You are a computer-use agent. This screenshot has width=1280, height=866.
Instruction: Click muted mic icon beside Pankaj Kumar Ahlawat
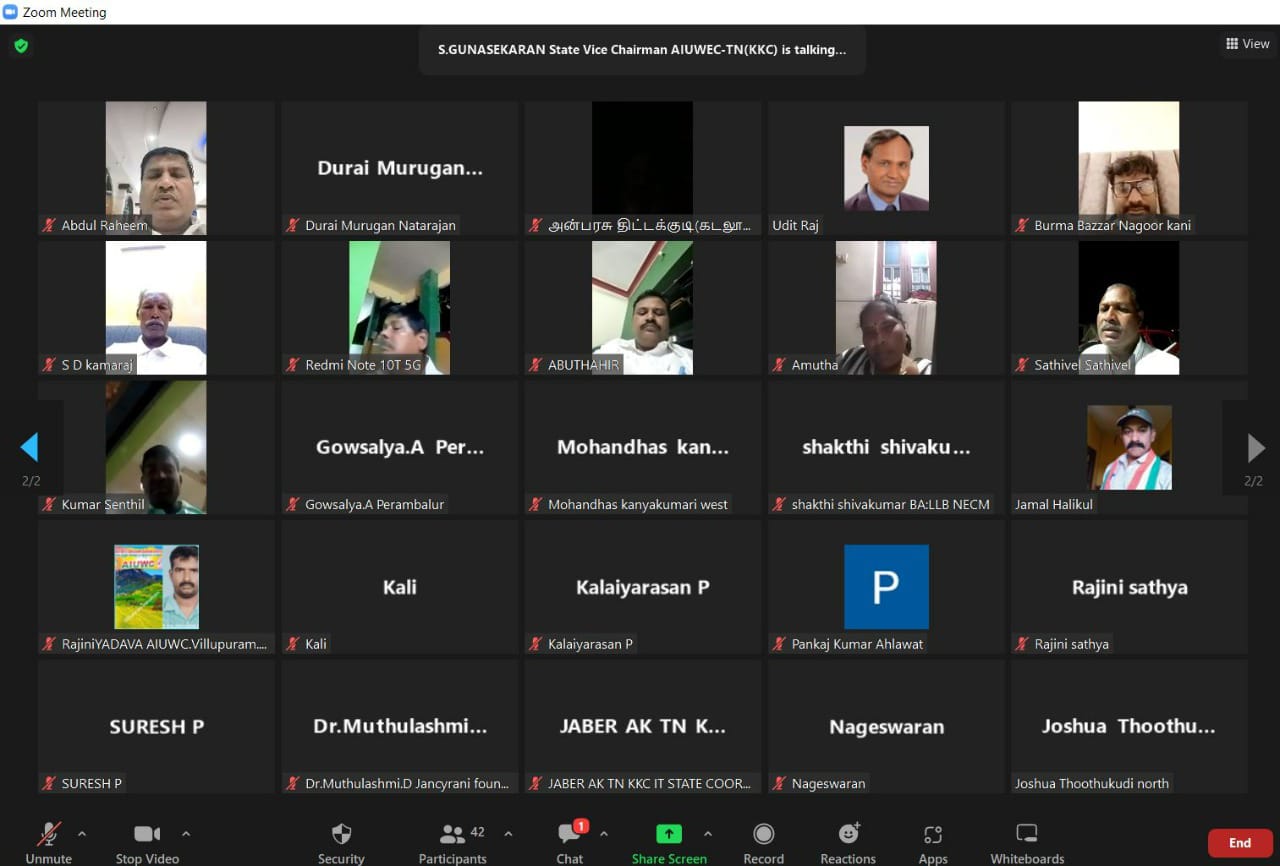point(779,644)
